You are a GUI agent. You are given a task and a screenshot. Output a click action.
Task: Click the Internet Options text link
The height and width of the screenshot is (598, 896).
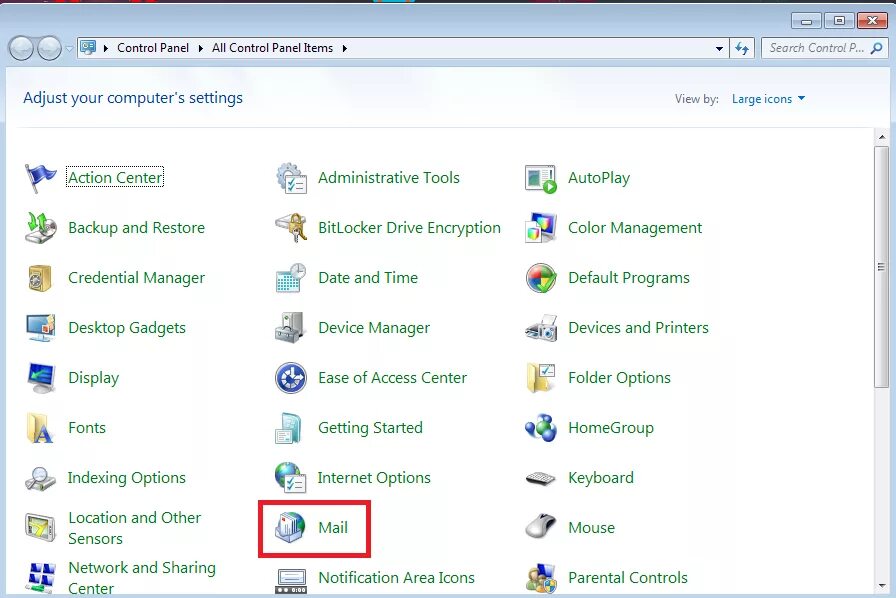(x=374, y=478)
